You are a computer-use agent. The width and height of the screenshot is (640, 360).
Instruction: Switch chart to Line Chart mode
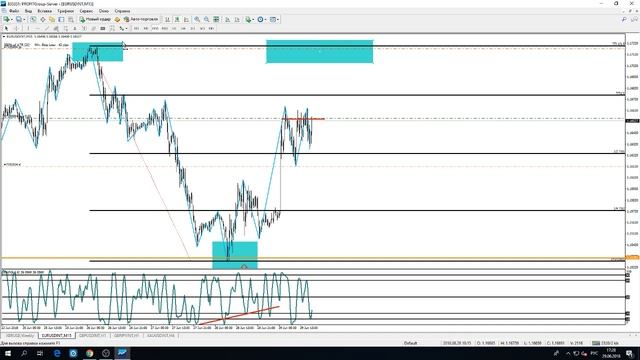(x=186, y=19)
